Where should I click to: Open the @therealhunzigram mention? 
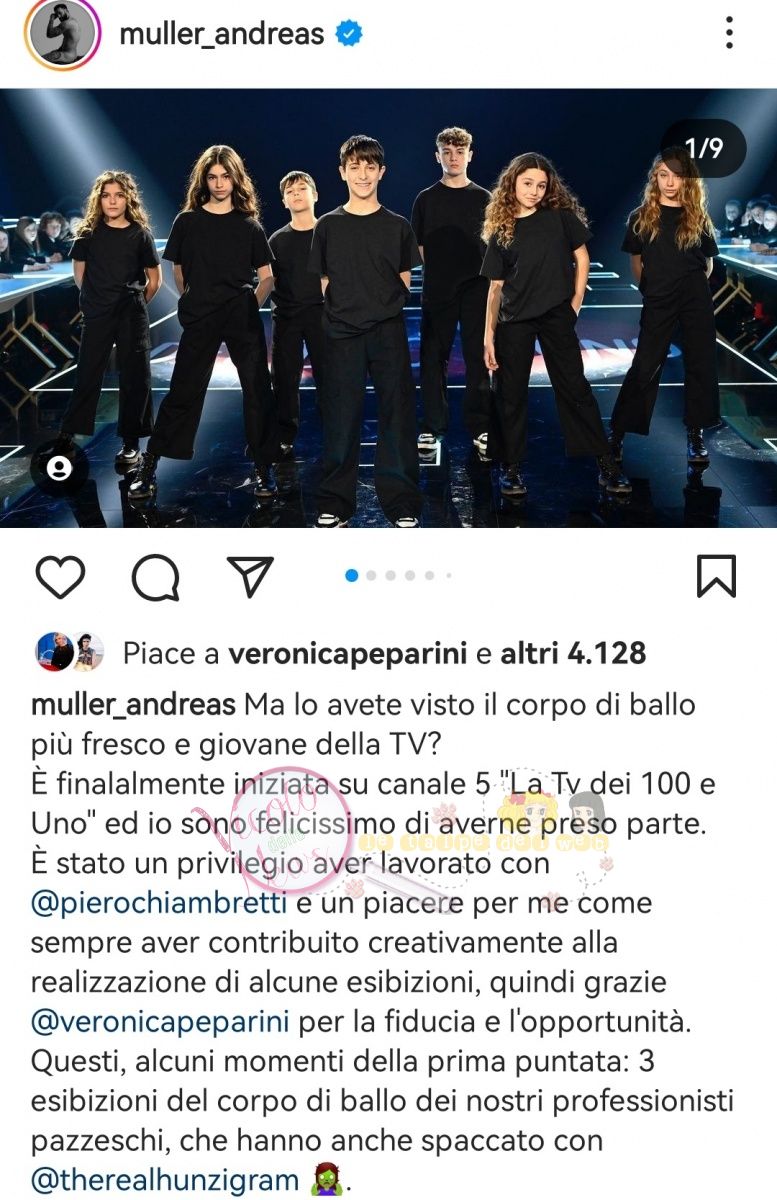click(165, 1180)
